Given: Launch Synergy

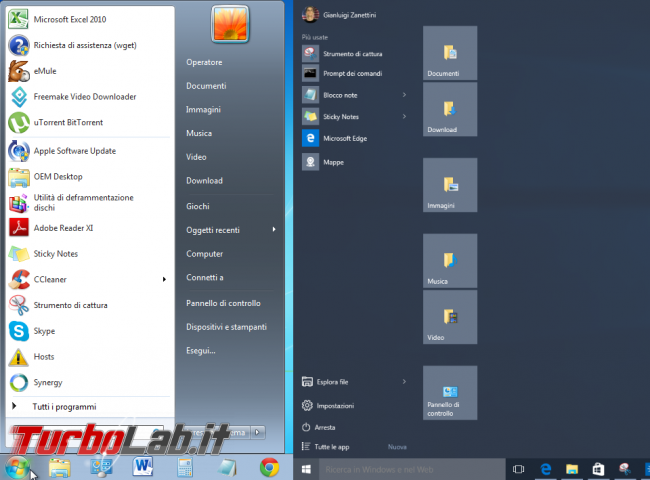Looking at the screenshot, I should (89, 382).
